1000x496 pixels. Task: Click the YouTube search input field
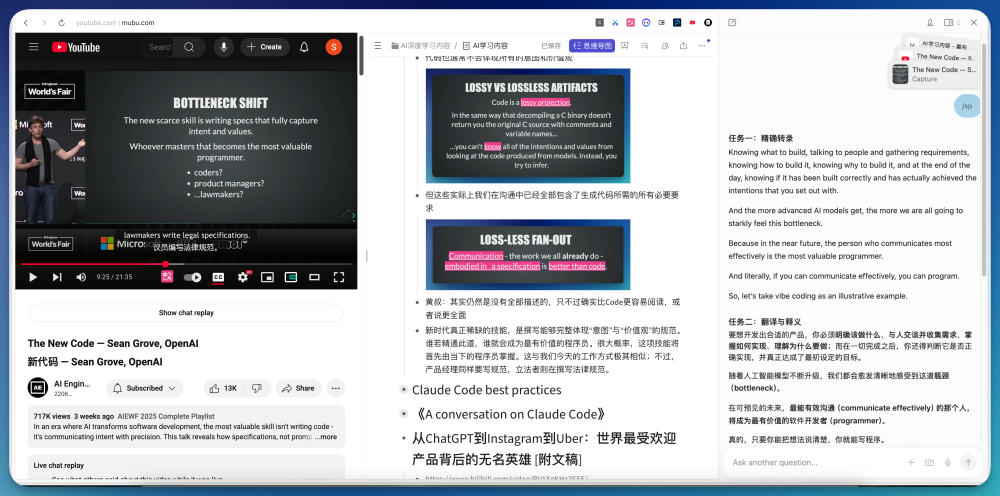(159, 47)
